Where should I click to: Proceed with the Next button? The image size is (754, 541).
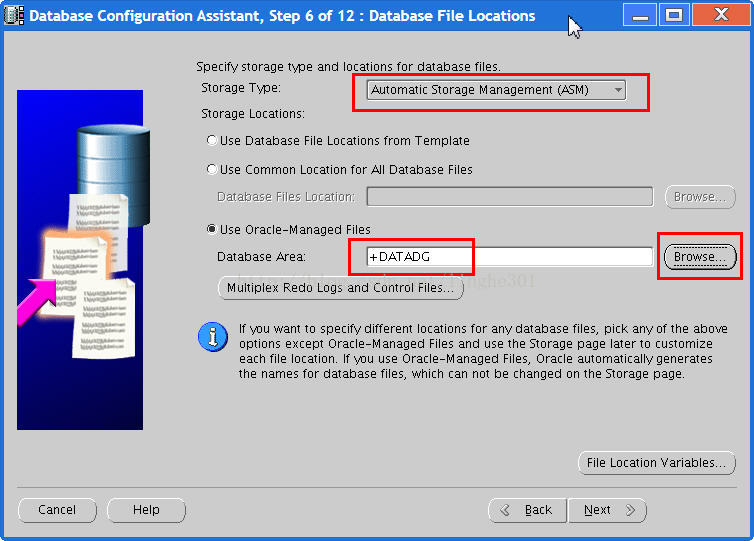[607, 510]
